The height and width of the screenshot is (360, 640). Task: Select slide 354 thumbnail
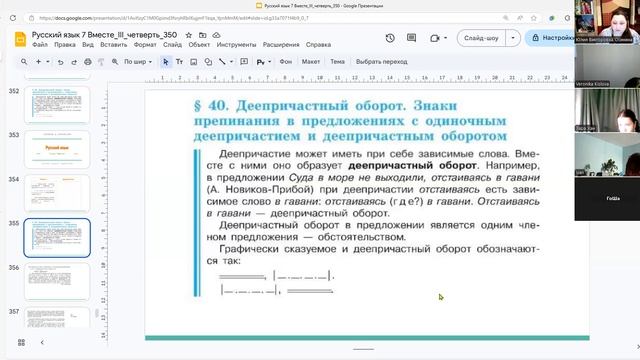[57, 193]
